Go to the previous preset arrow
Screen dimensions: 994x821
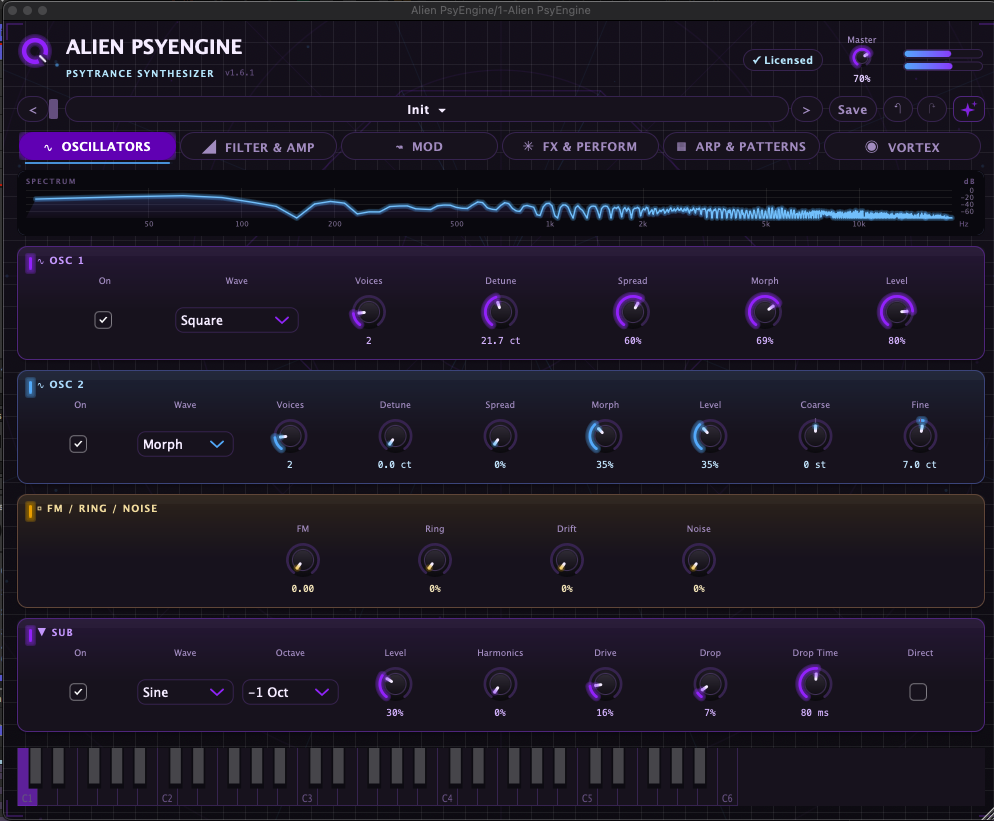click(33, 110)
